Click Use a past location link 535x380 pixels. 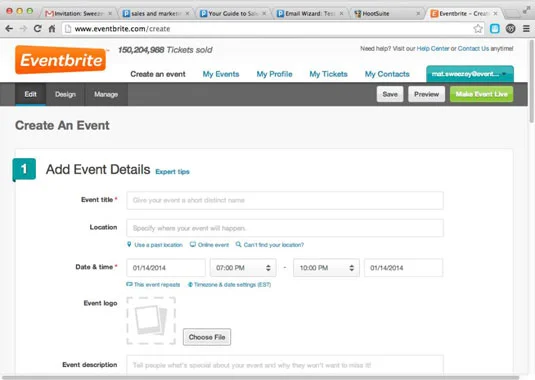155,245
